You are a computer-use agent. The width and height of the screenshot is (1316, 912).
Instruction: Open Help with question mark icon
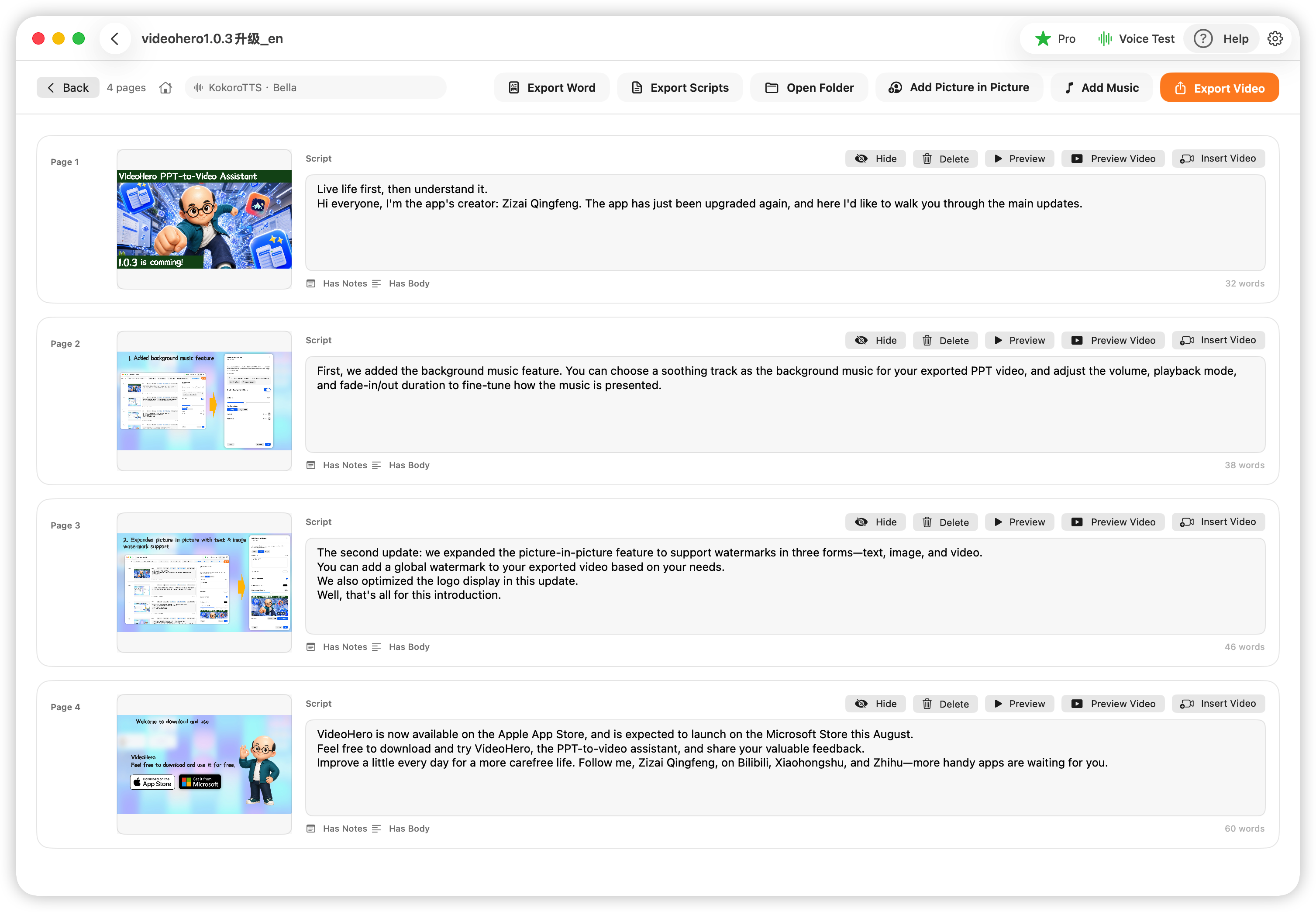pyautogui.click(x=1221, y=39)
